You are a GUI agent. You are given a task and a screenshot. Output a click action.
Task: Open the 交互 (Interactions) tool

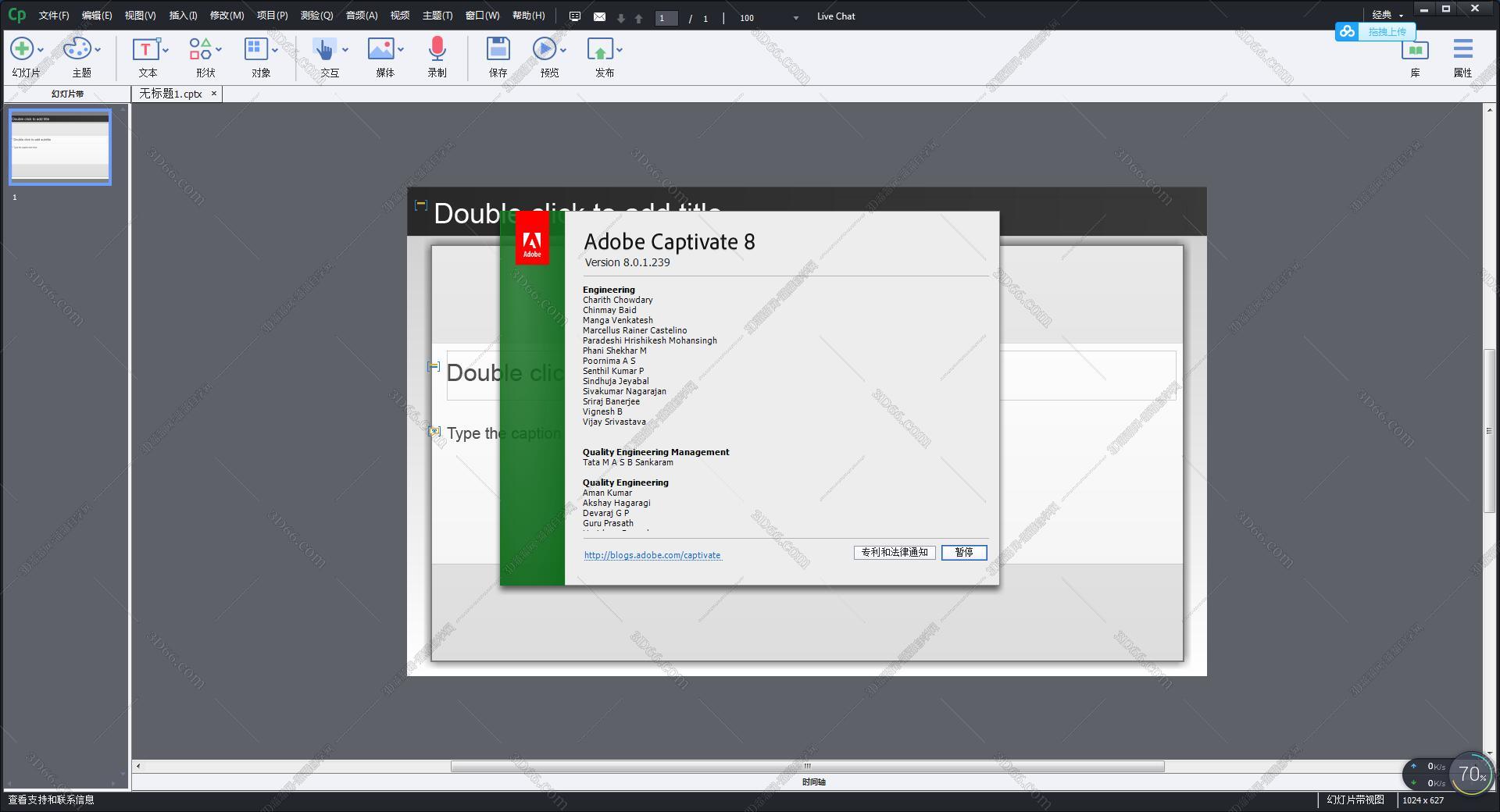point(325,49)
